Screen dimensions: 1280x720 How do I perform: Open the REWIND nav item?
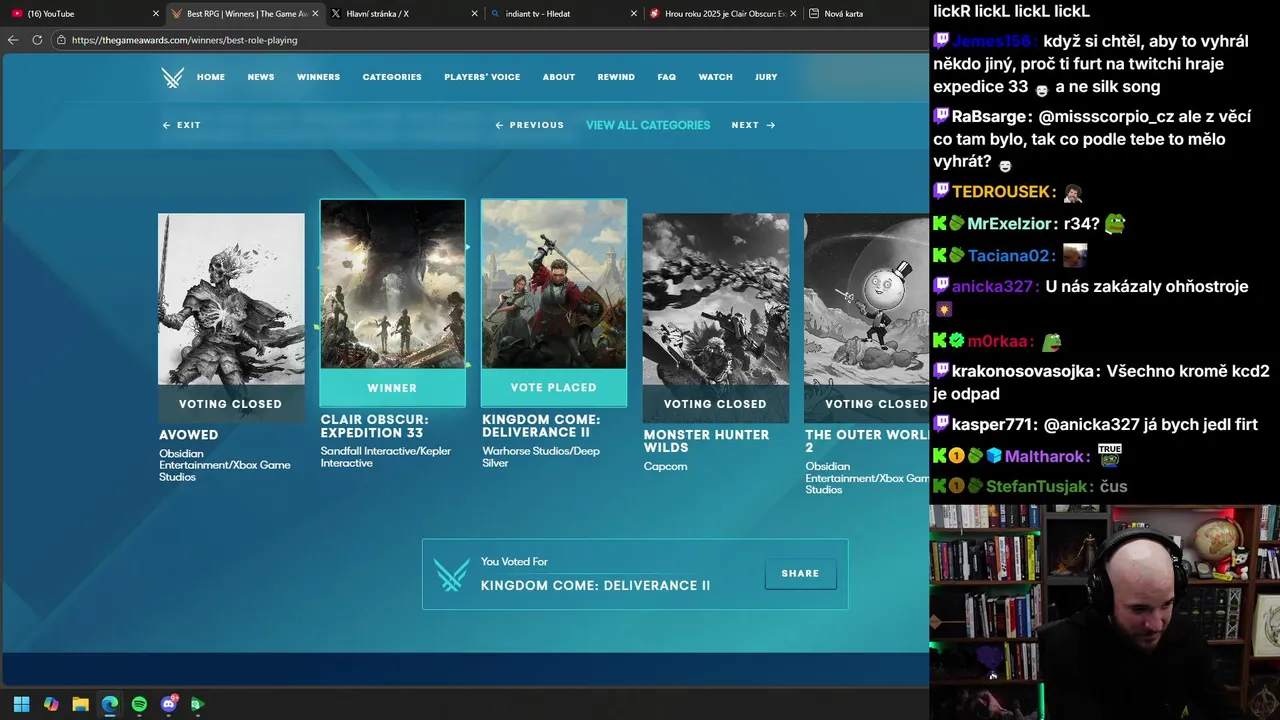[616, 77]
